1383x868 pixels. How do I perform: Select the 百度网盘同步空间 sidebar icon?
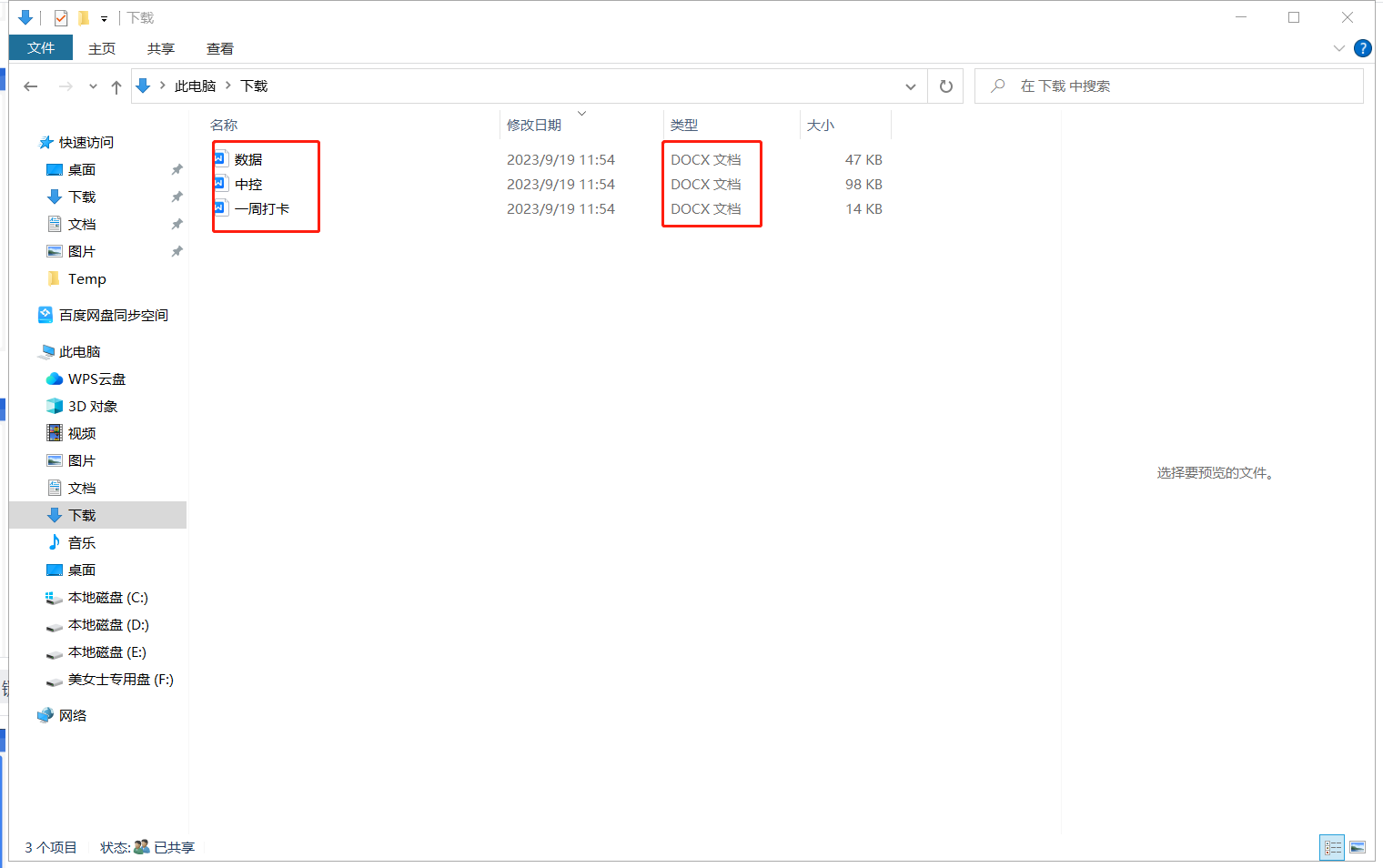click(x=45, y=315)
